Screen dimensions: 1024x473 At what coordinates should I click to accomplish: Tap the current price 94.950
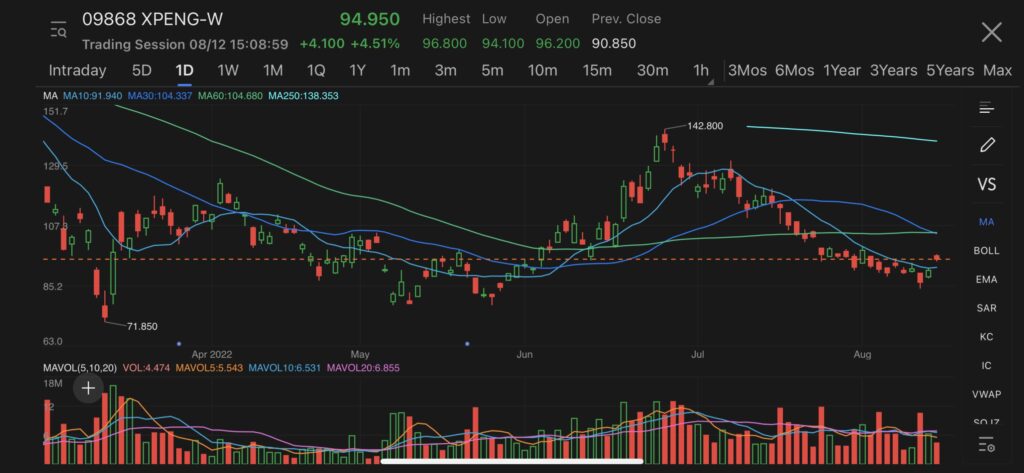370,20
